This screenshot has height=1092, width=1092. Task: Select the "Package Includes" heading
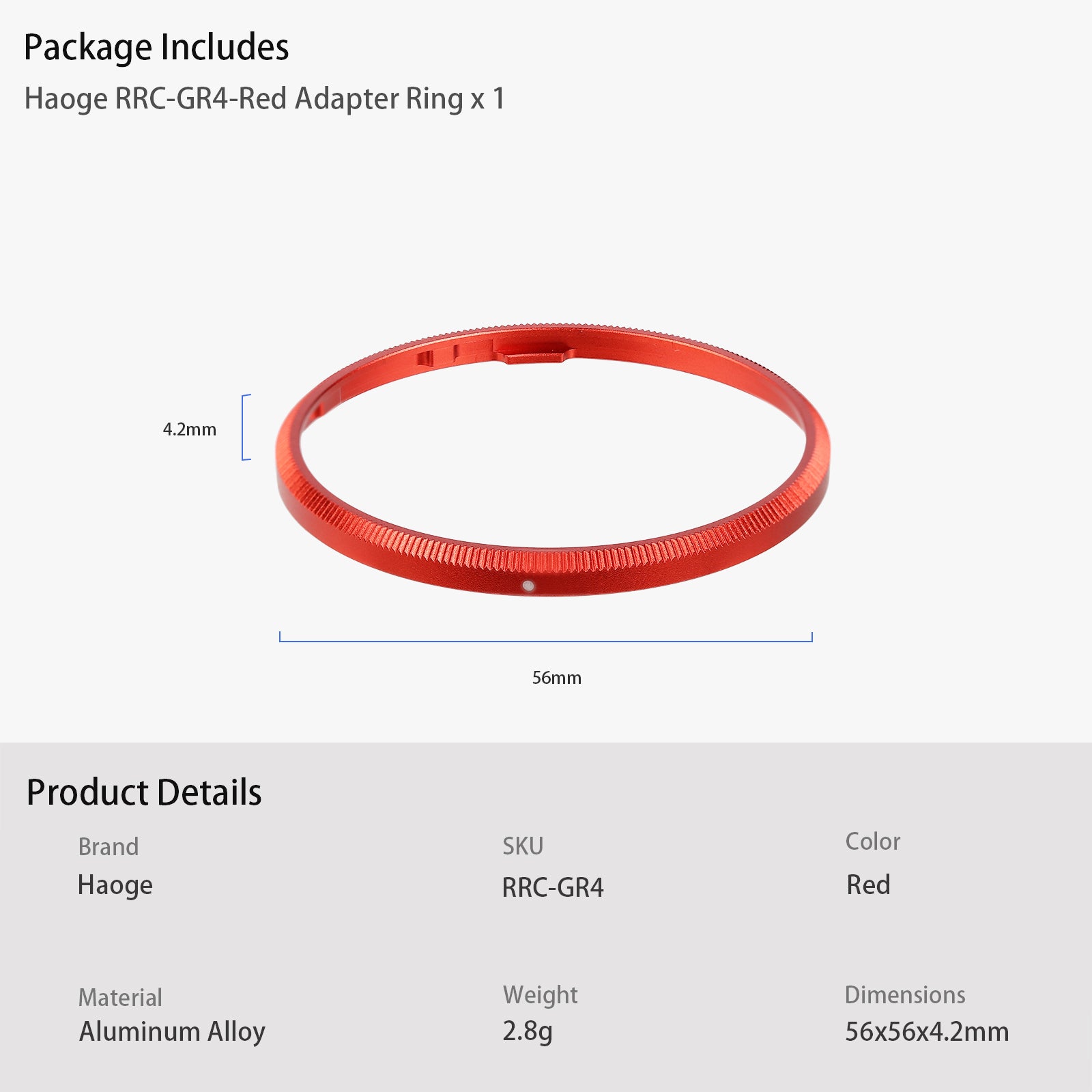[156, 47]
